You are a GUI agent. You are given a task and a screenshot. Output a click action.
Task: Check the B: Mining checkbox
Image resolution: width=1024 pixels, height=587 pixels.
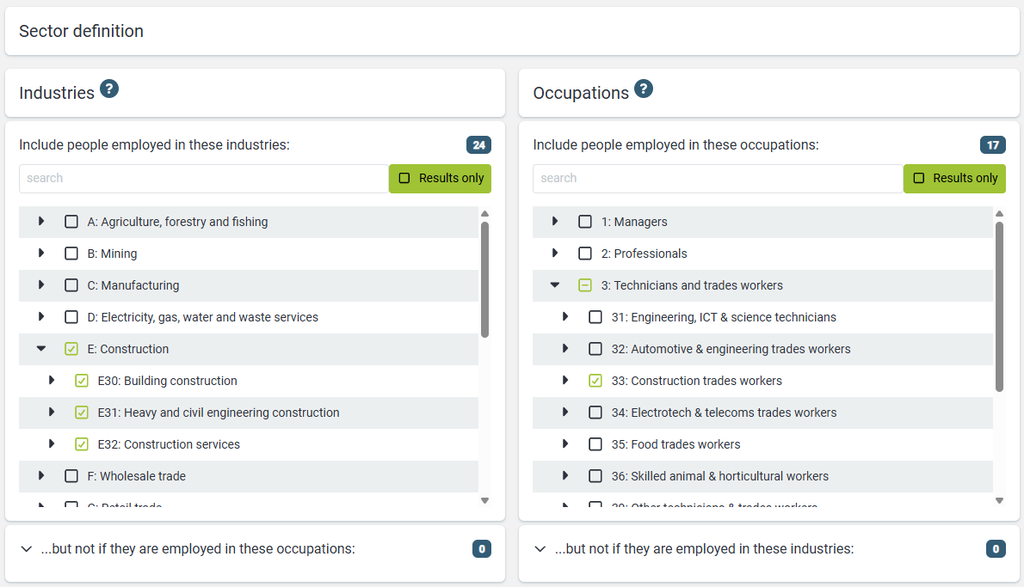click(x=71, y=253)
